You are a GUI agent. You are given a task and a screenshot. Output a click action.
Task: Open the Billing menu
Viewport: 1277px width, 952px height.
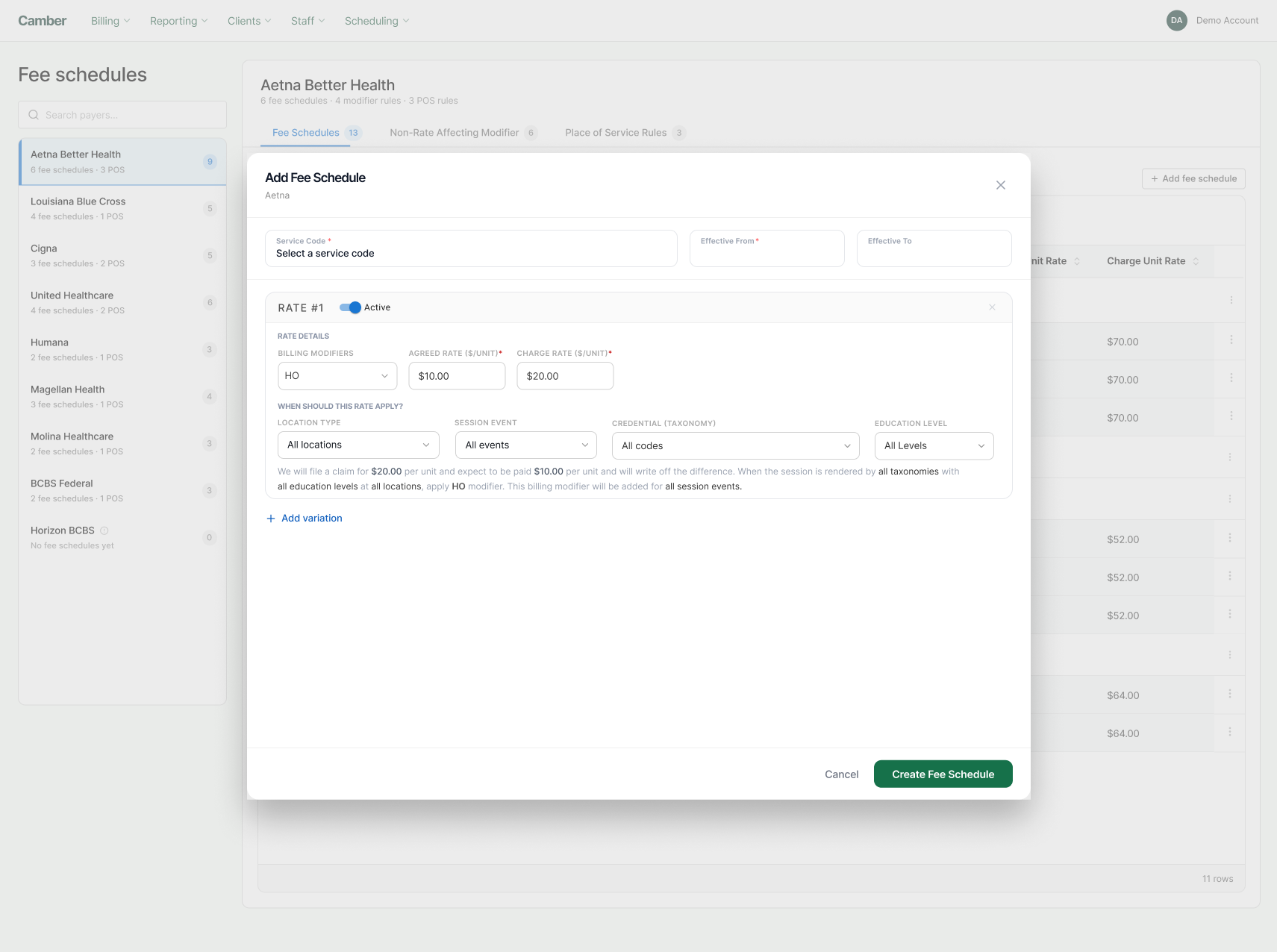pyautogui.click(x=110, y=21)
